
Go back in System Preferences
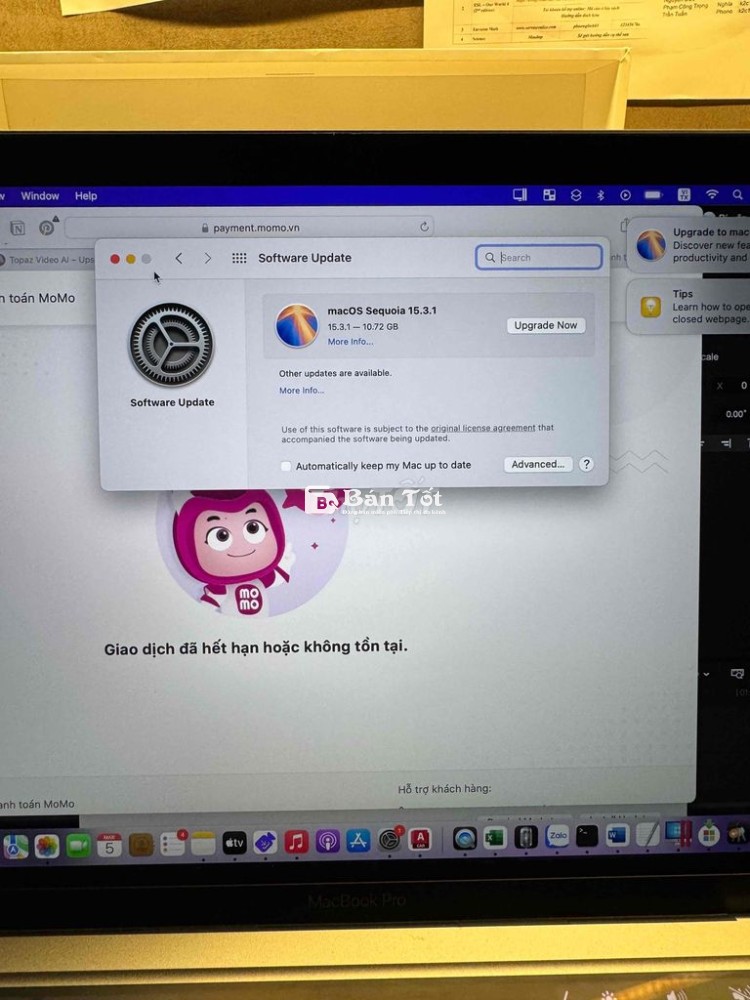tap(179, 258)
